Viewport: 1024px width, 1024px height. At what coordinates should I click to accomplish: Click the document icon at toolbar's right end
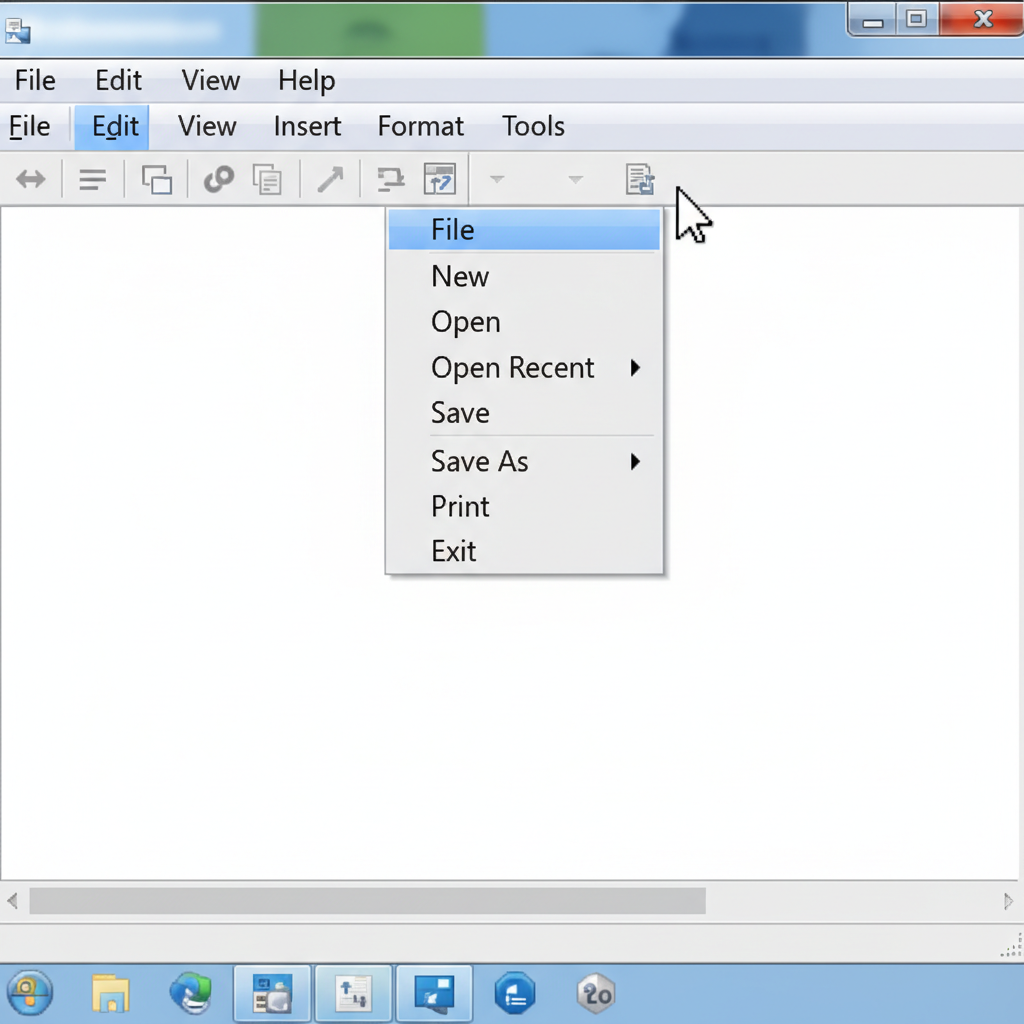[640, 180]
